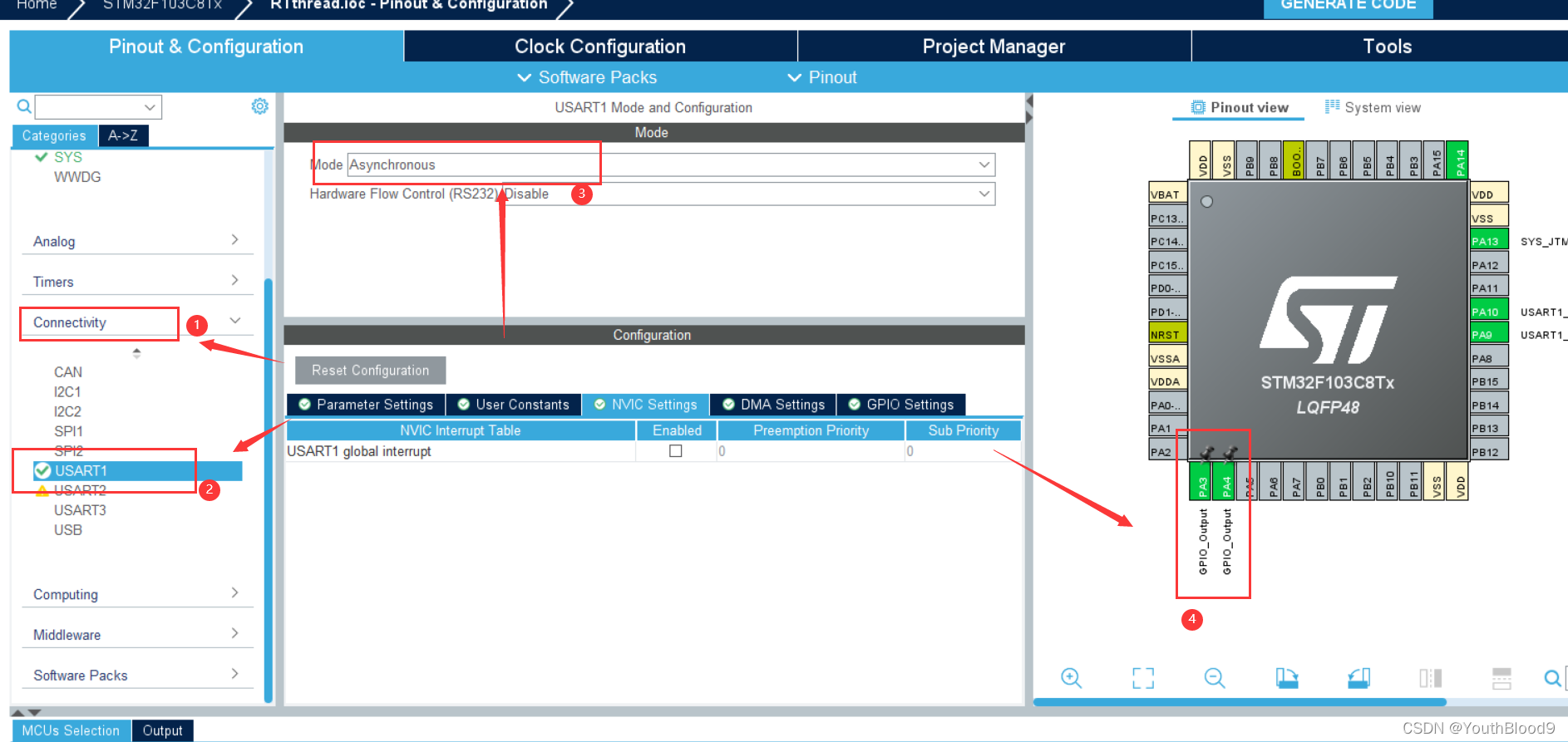
Task: Click the pin search magnifier icon
Action: click(1552, 678)
